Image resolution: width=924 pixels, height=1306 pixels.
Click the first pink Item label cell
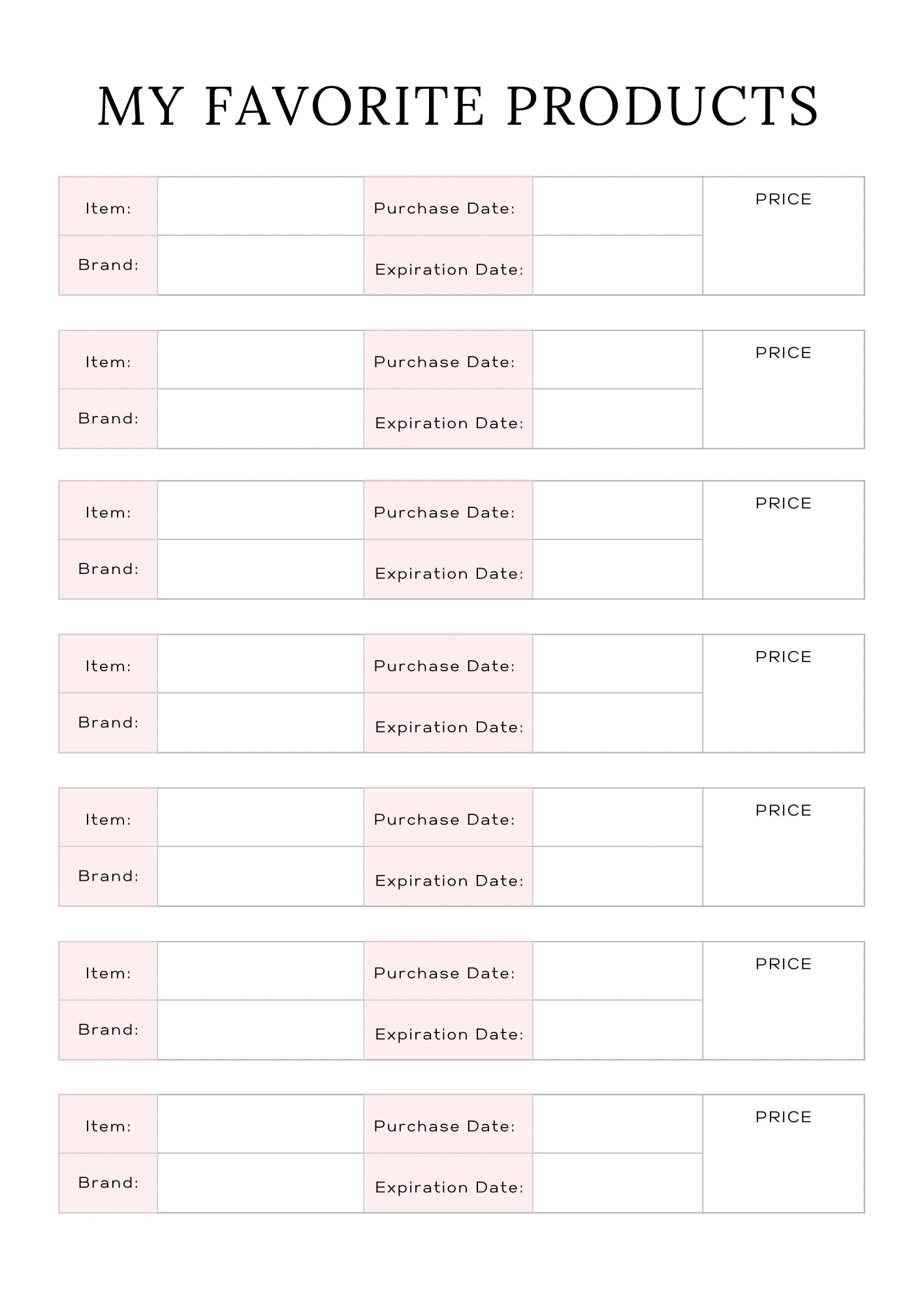[x=108, y=206]
